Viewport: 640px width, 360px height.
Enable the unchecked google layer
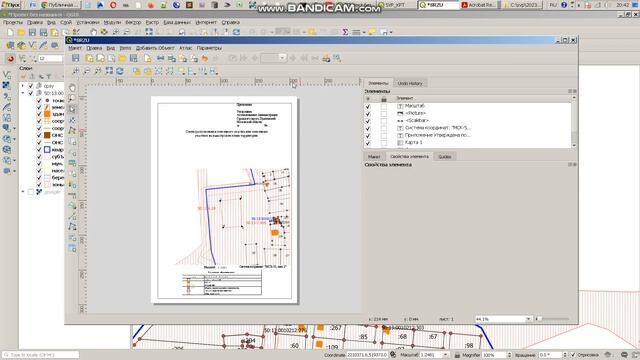pos(31,192)
